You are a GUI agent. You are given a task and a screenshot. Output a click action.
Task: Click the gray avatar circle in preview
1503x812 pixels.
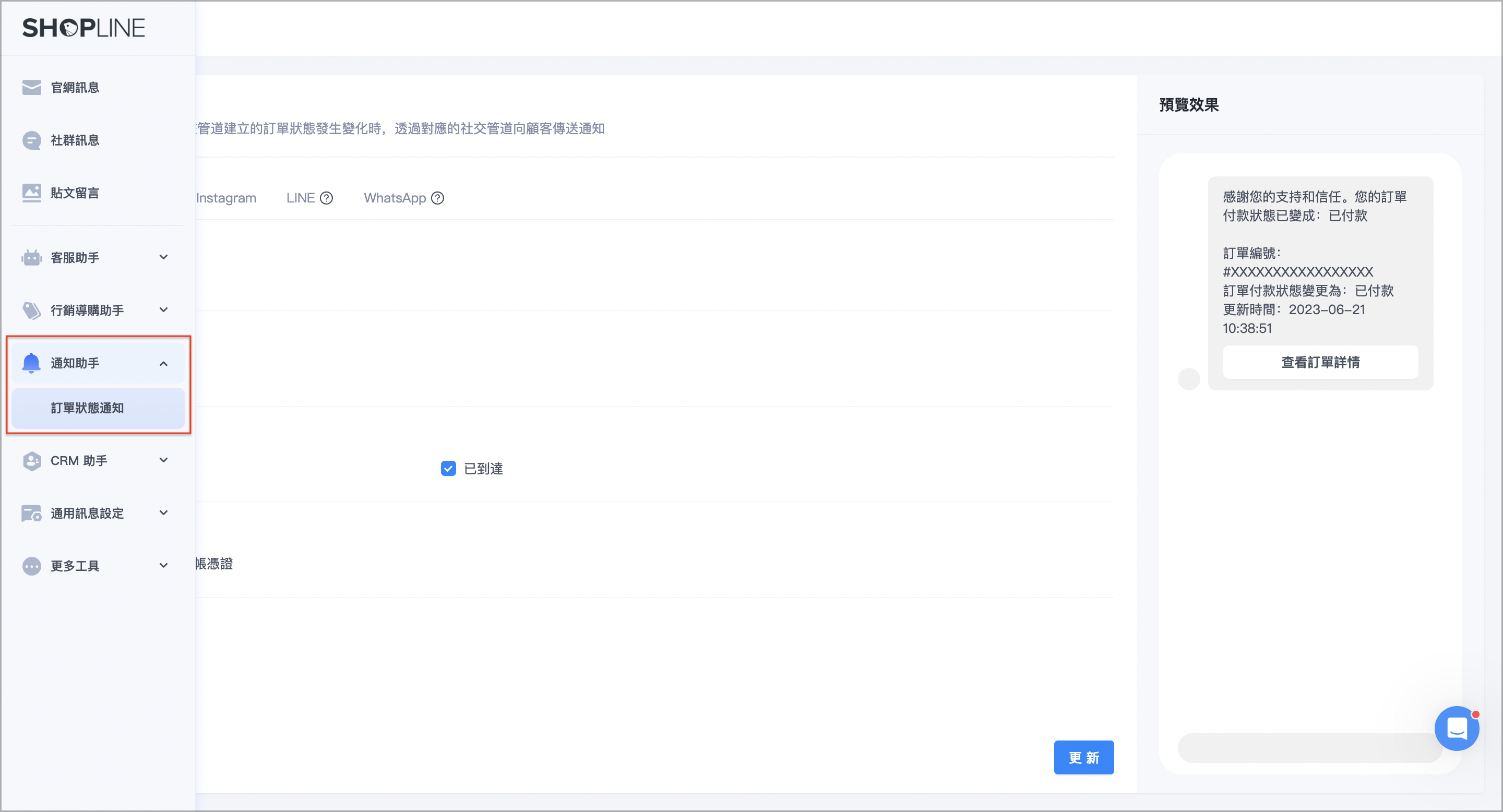pyautogui.click(x=1188, y=378)
